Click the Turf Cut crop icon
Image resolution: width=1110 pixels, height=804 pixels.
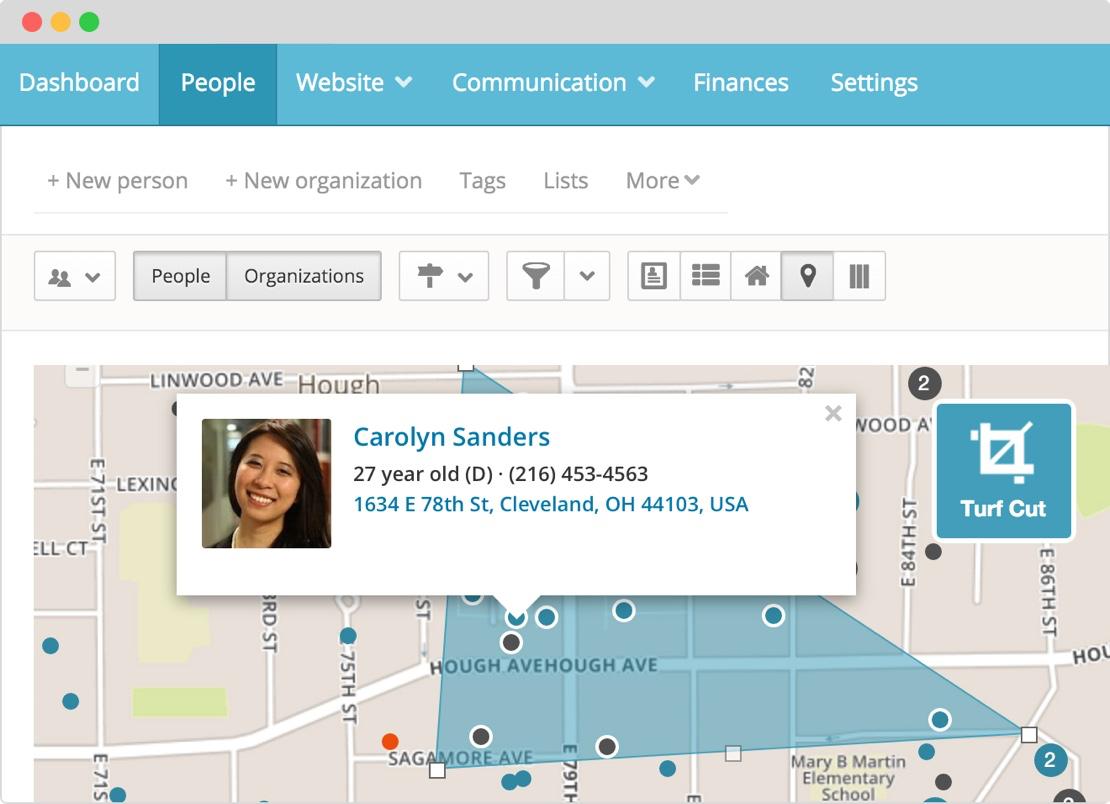[x=1002, y=451]
